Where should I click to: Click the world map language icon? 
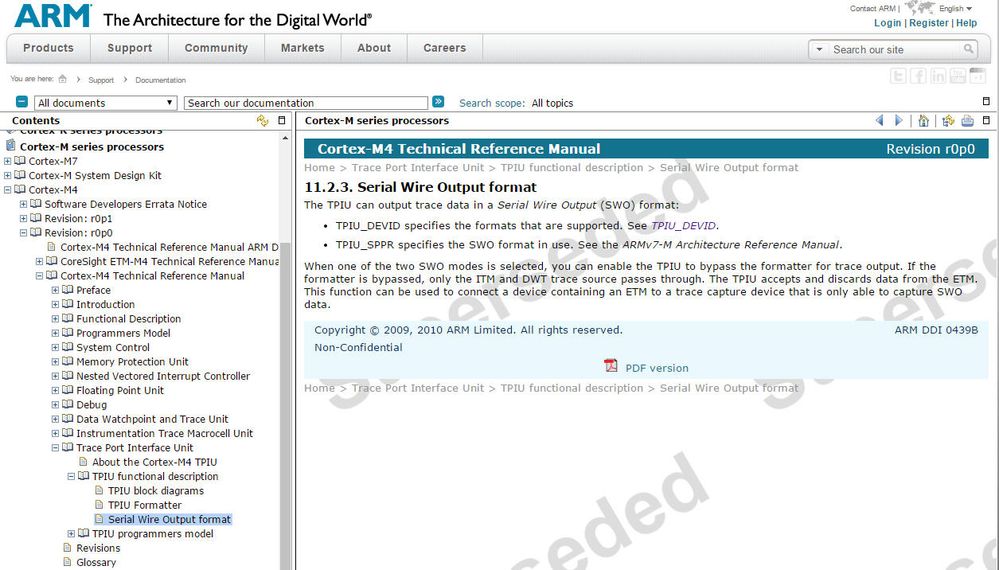tap(919, 8)
